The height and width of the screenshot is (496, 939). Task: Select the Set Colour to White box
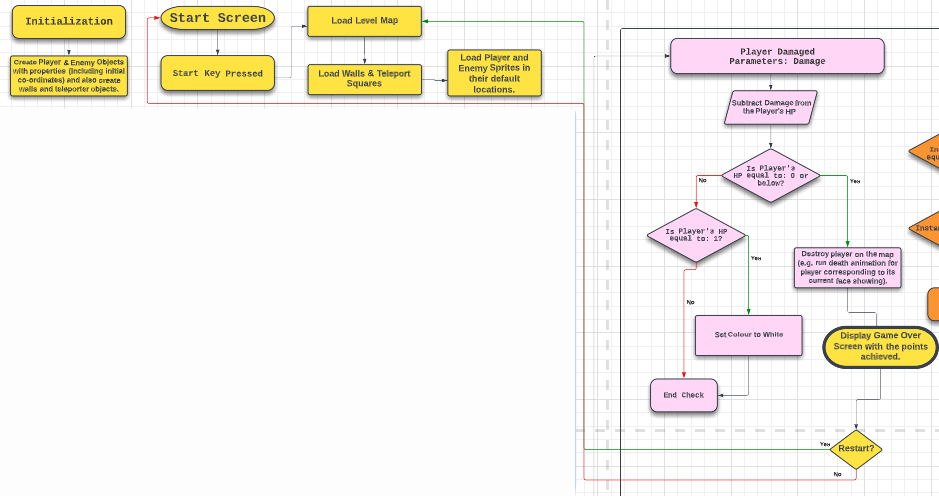[748, 335]
